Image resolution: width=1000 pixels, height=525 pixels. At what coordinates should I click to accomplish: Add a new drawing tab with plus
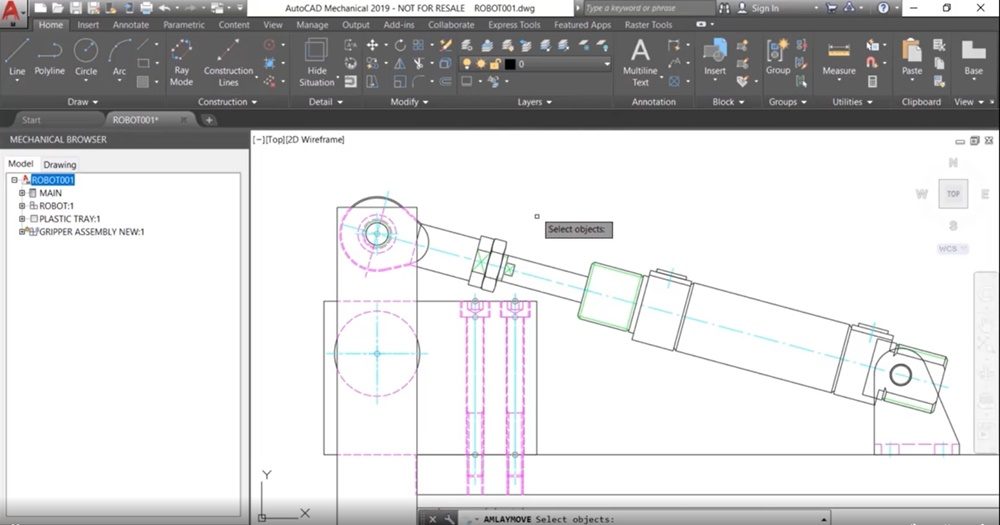(209, 120)
